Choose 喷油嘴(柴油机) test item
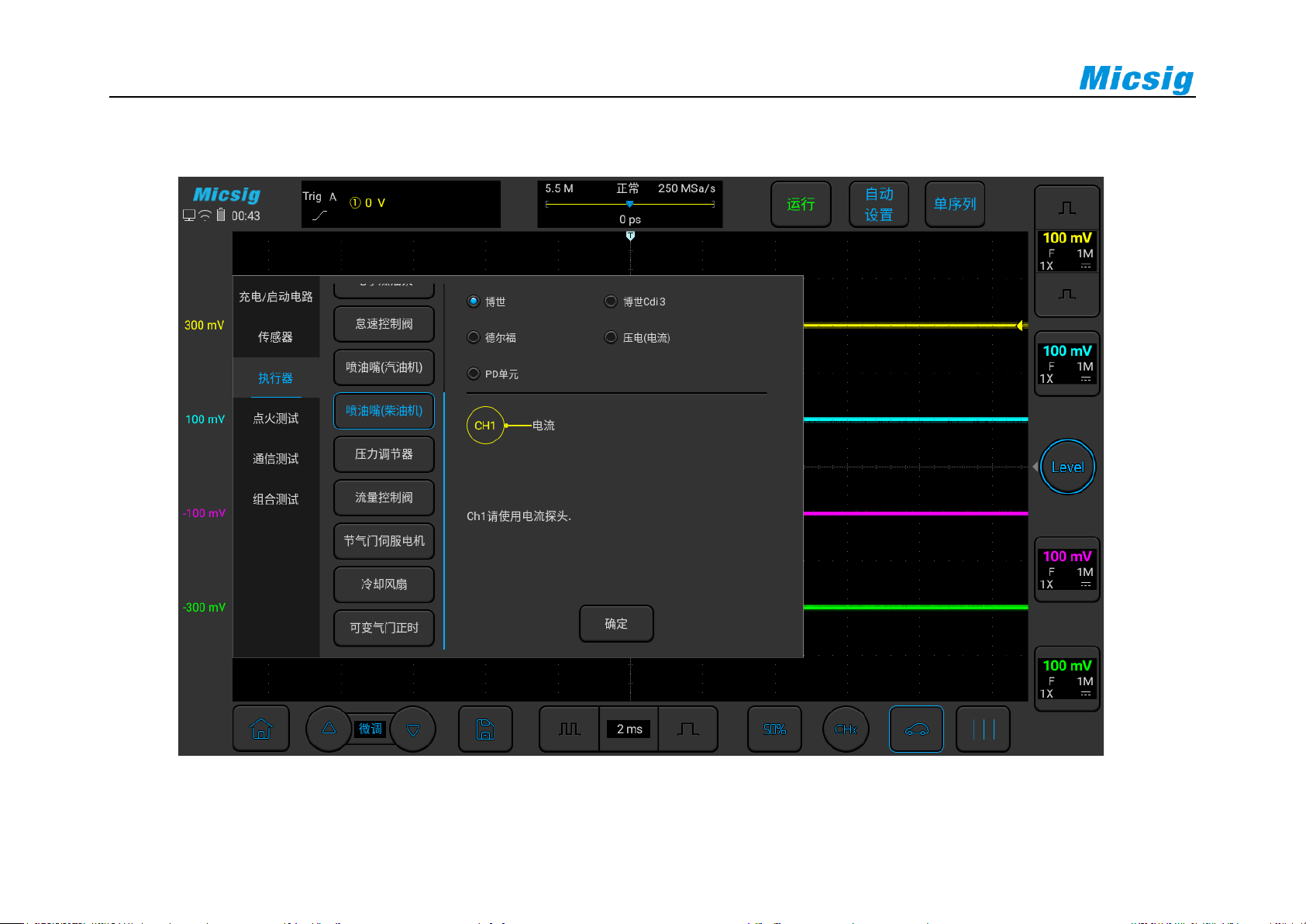This screenshot has width=1306, height=924. pyautogui.click(x=384, y=411)
